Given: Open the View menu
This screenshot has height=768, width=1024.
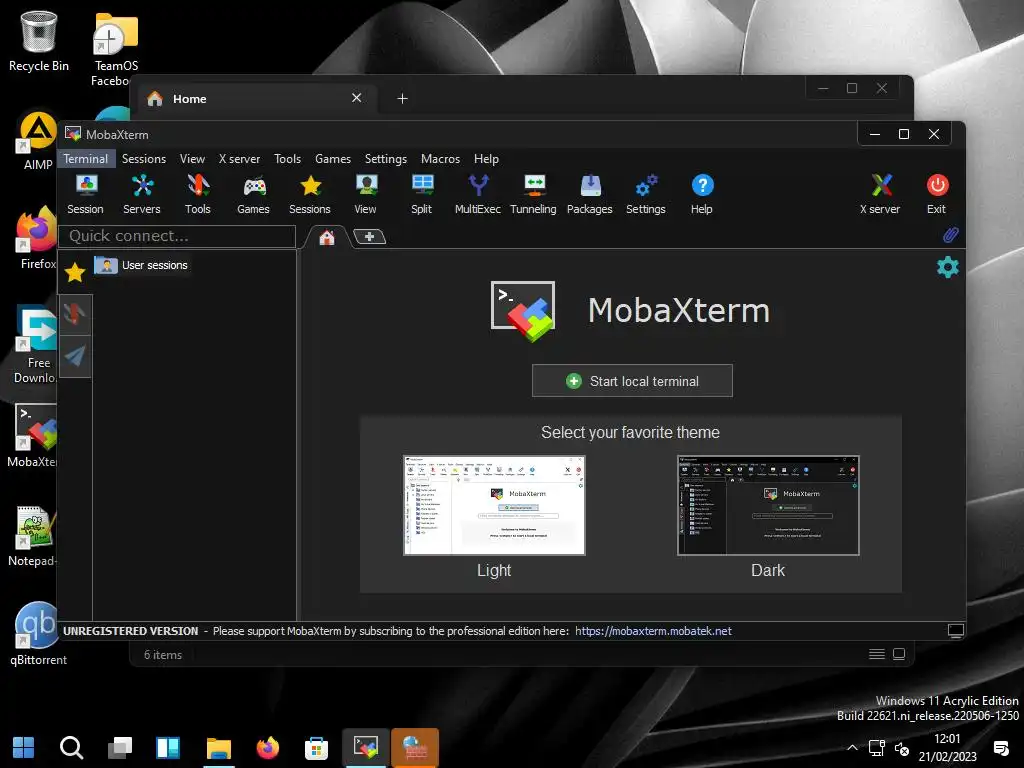Looking at the screenshot, I should coord(192,159).
